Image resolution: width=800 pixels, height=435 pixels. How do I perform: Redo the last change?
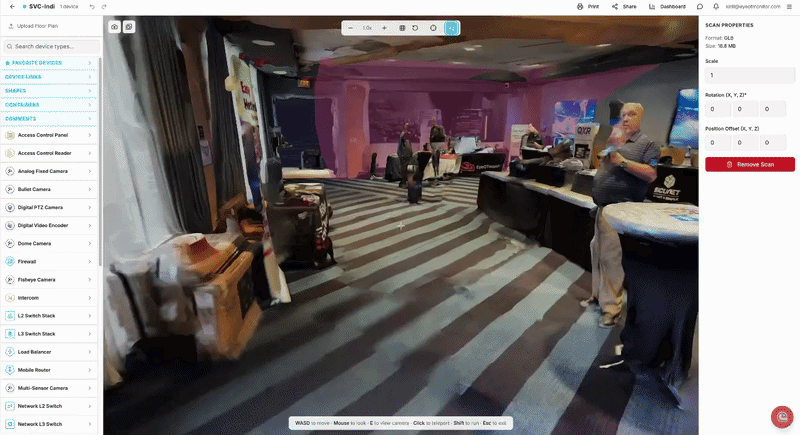[104, 7]
